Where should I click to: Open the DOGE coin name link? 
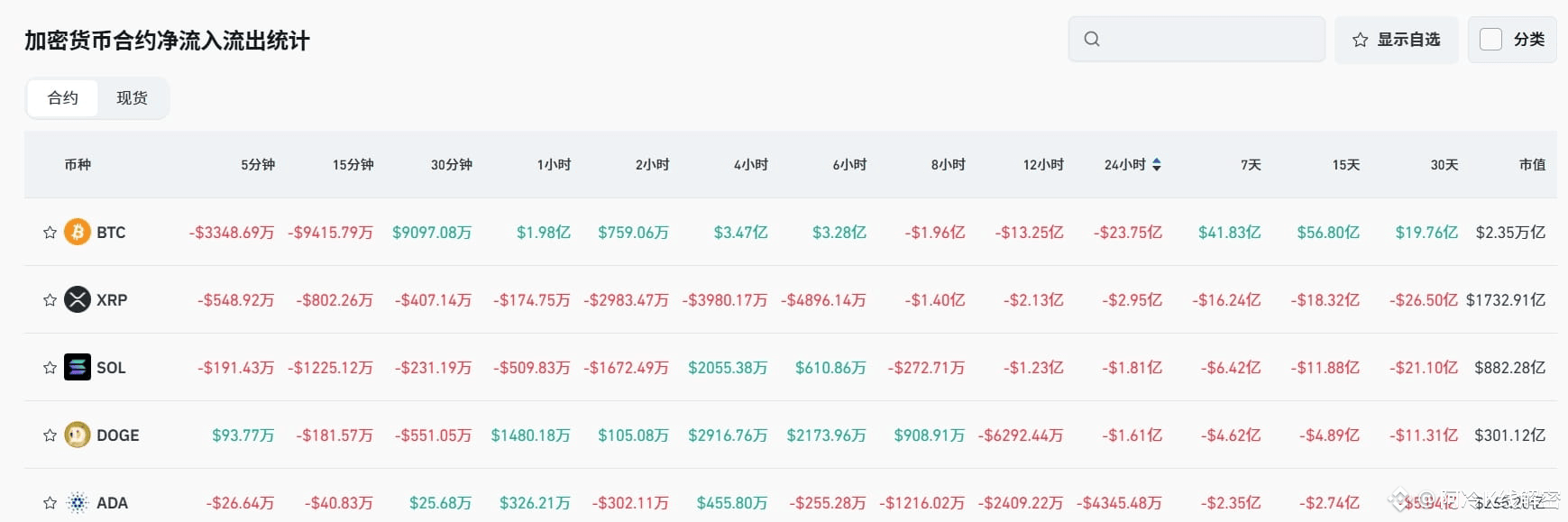click(x=118, y=435)
